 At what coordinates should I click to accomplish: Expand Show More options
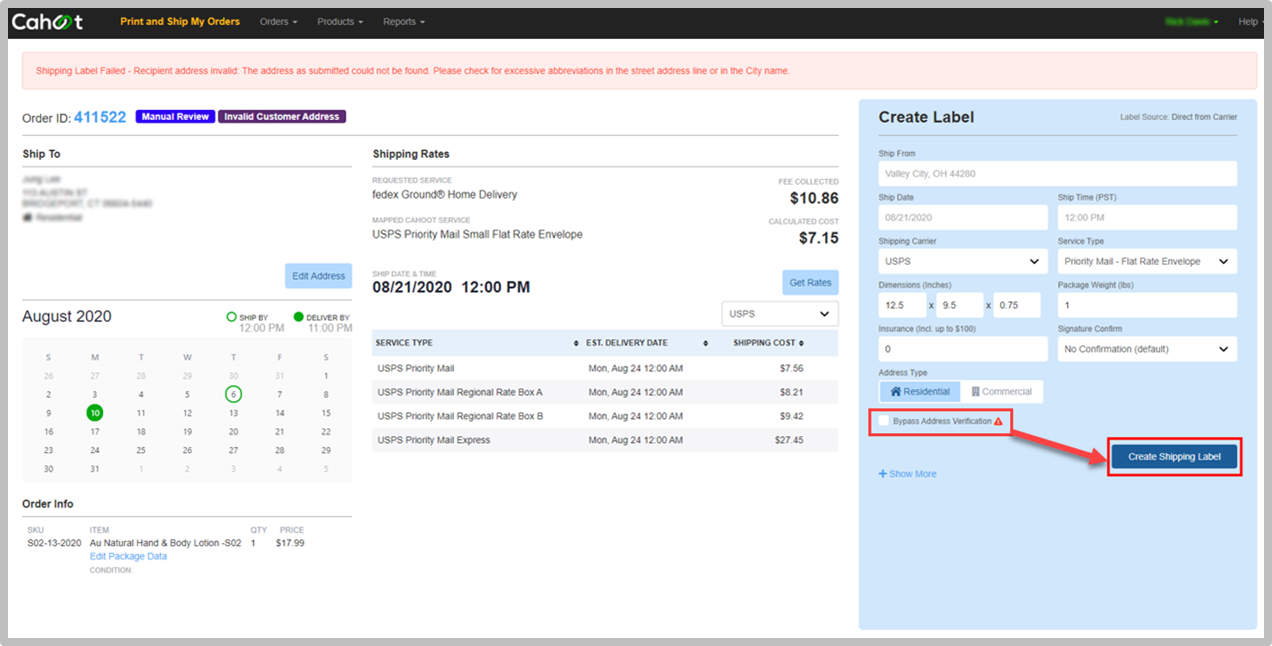(908, 474)
